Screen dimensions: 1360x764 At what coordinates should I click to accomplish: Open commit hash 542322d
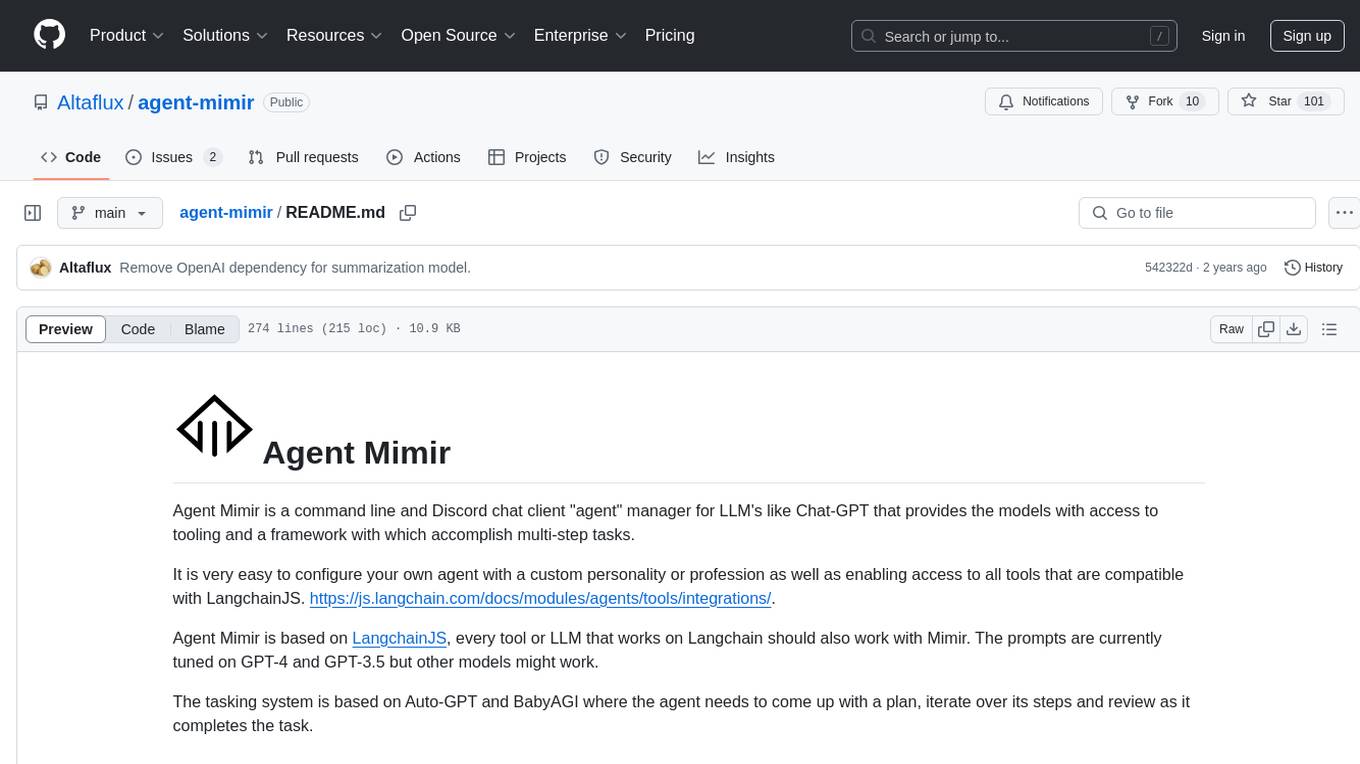(1168, 268)
